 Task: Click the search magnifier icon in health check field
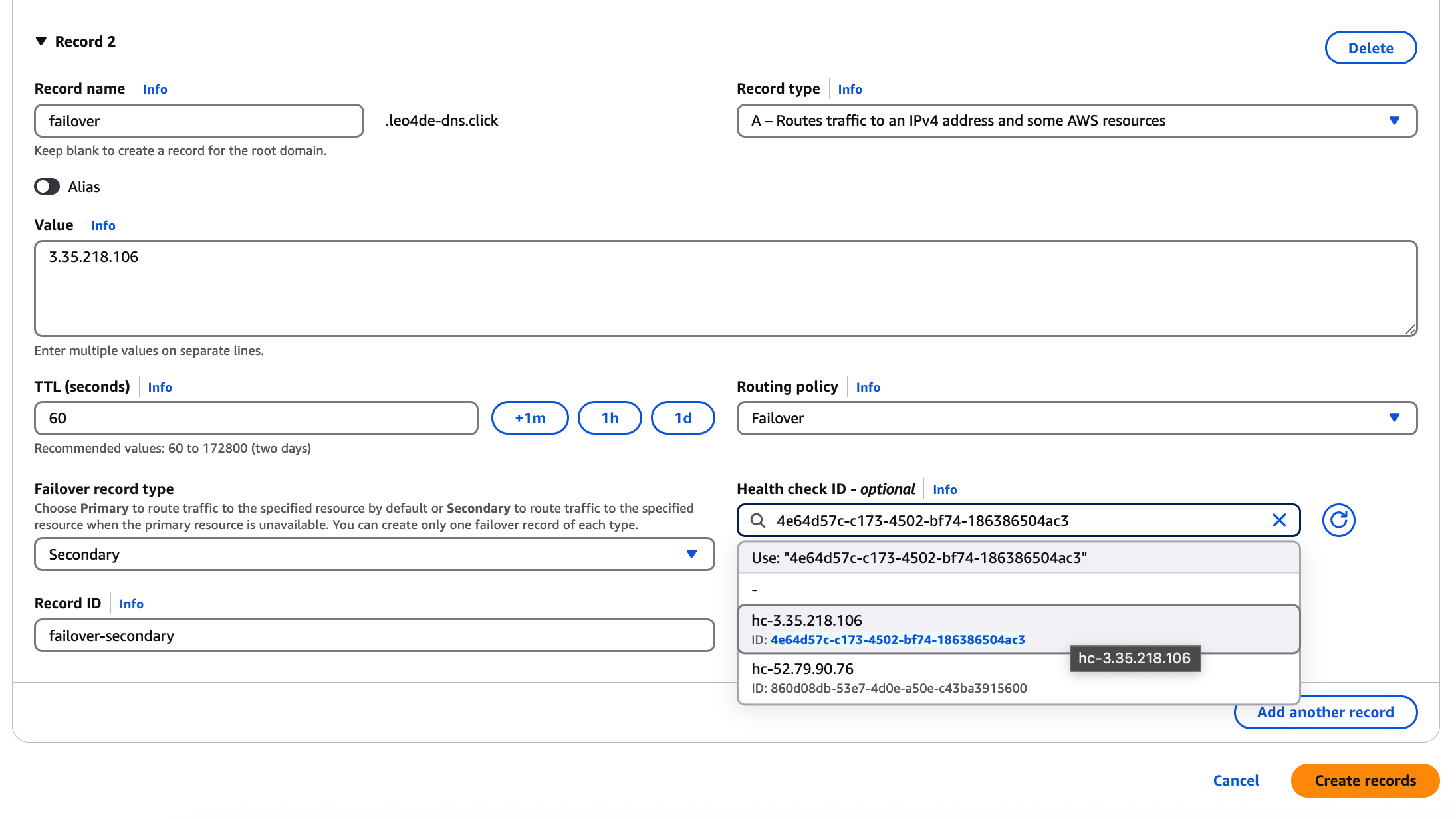click(x=757, y=521)
